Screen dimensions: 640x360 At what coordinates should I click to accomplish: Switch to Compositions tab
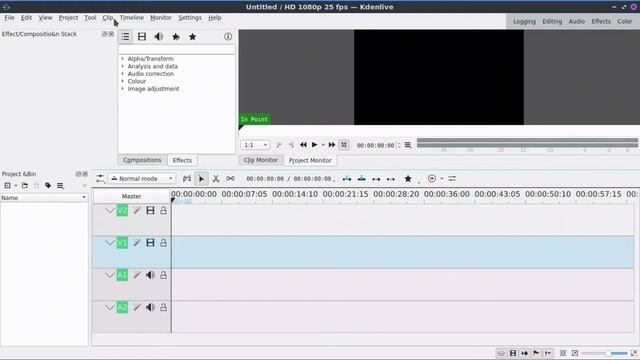[x=142, y=160]
